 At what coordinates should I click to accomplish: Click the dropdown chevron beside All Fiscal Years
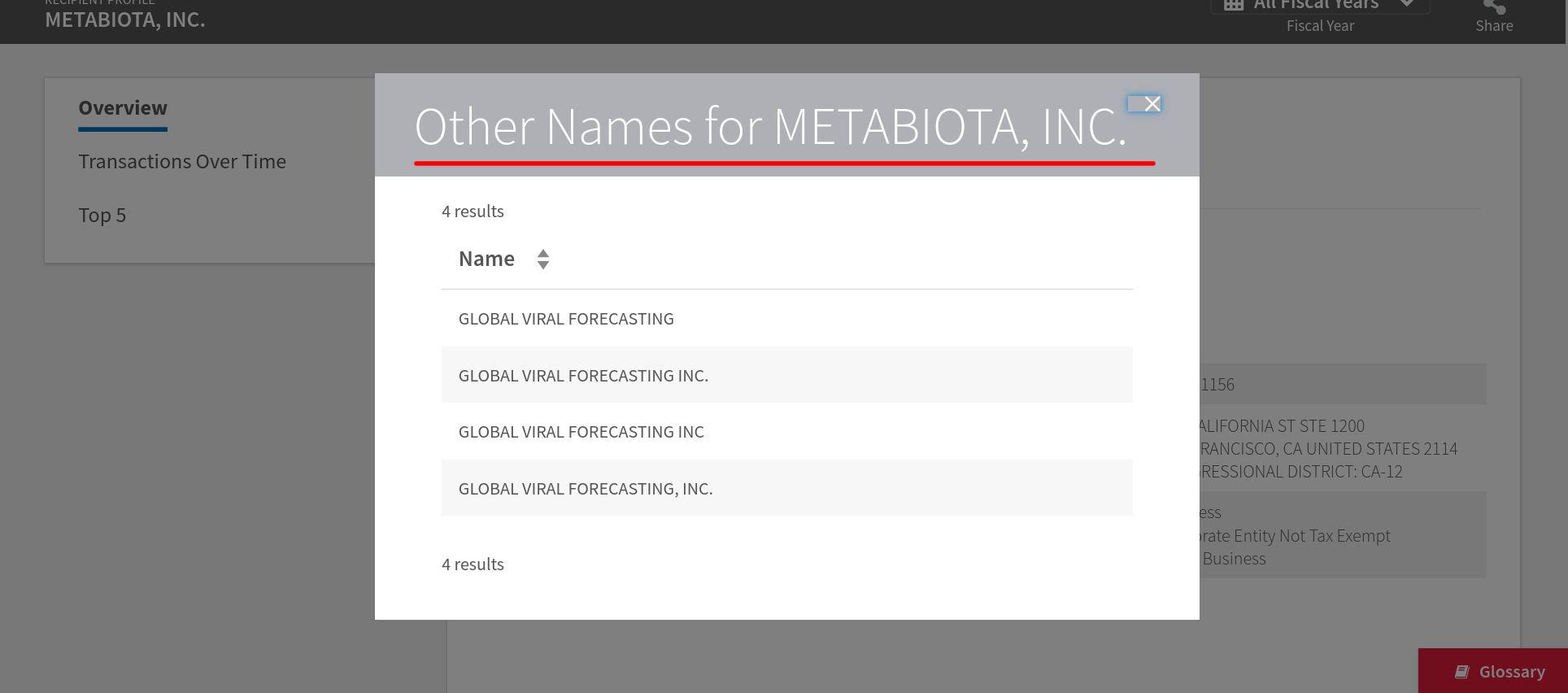(1406, 4)
